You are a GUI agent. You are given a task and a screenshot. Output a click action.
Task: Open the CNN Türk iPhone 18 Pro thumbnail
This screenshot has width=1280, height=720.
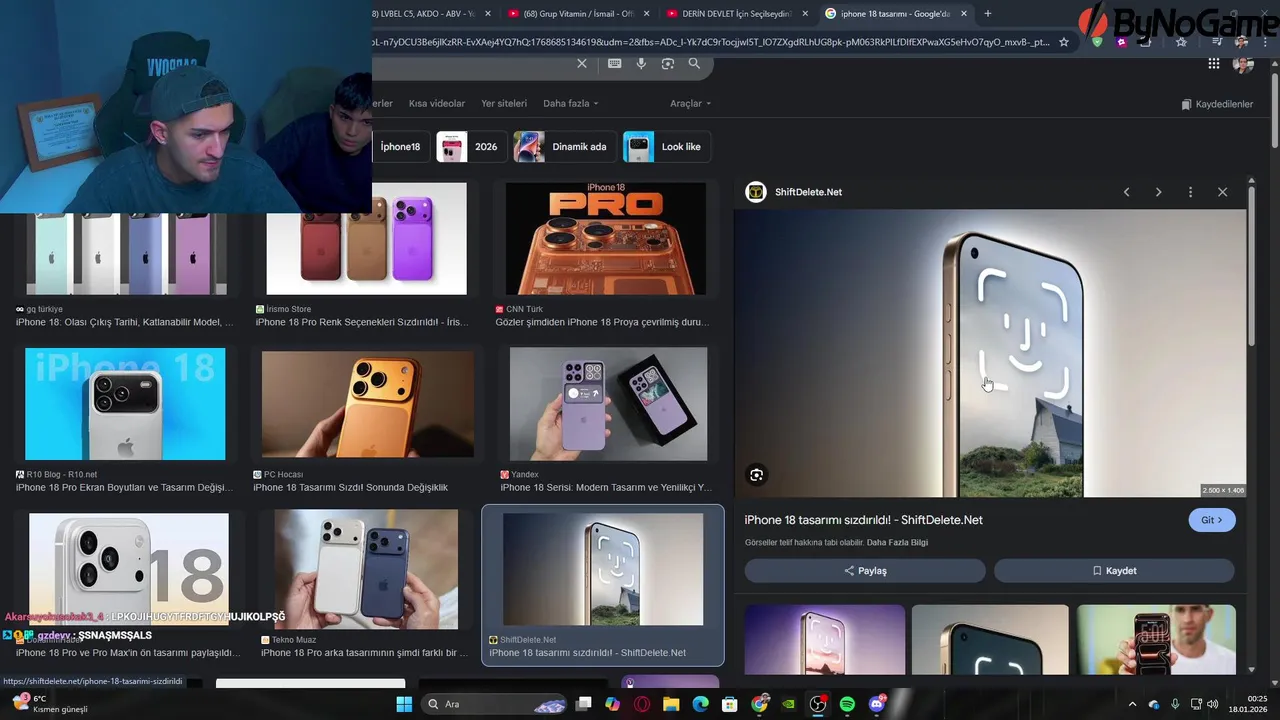coord(606,239)
